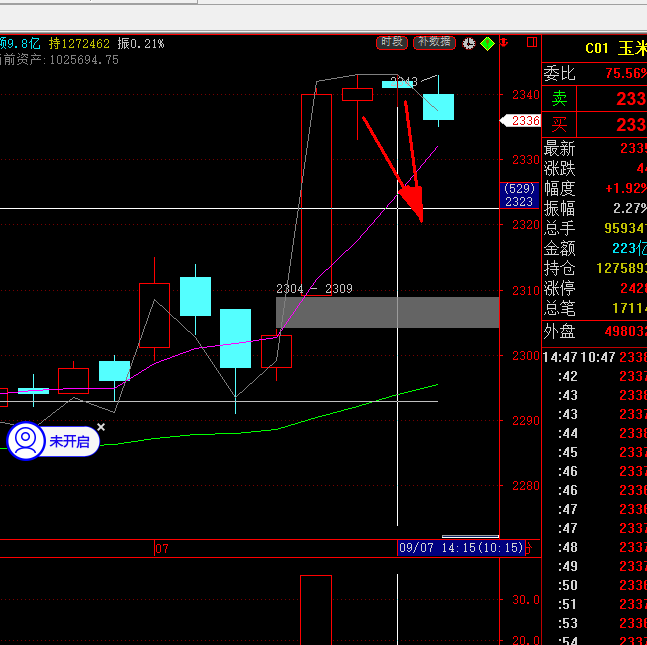The width and height of the screenshot is (647, 645).
Task: Click the tall red candle near 2340
Action: tap(316, 195)
